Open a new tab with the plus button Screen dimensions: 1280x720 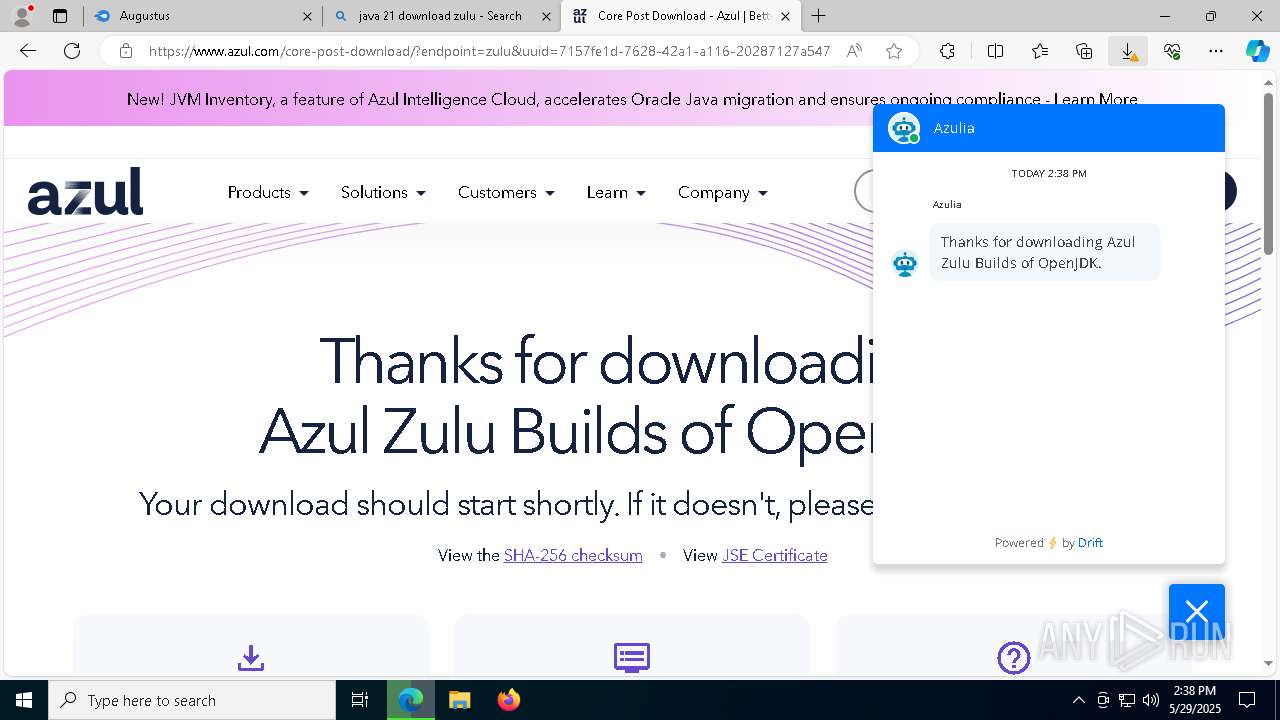(819, 16)
